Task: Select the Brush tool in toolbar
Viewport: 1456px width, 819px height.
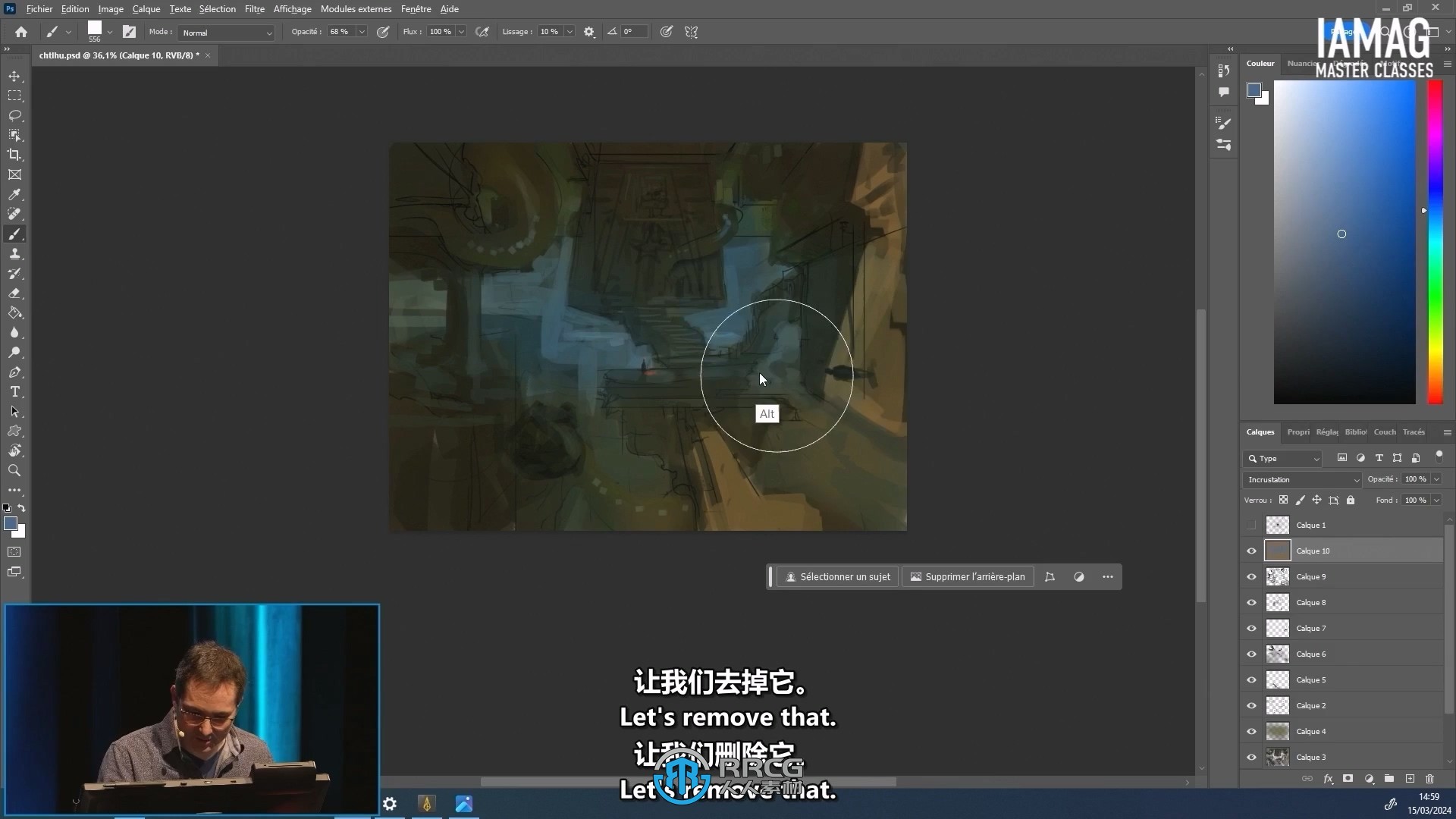Action: click(14, 234)
